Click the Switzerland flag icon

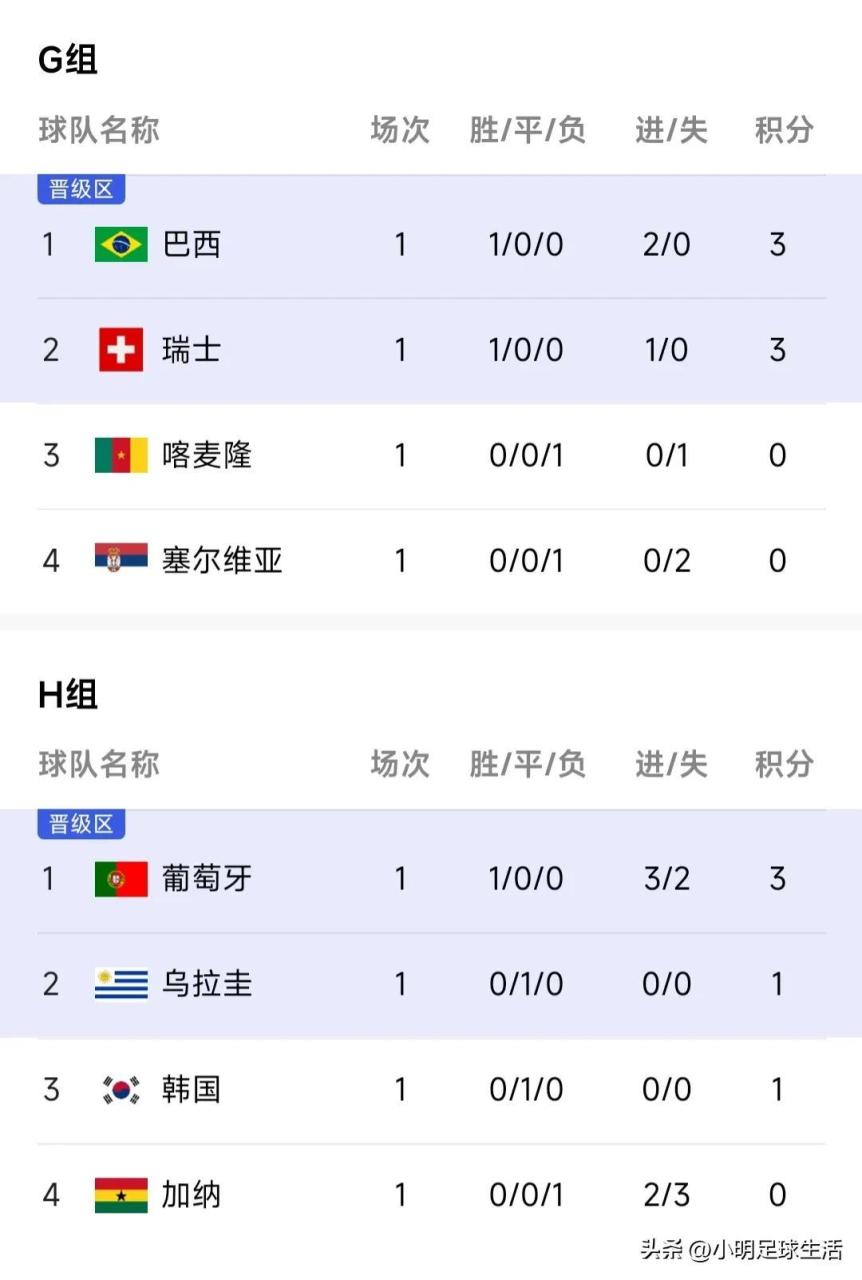coord(121,350)
